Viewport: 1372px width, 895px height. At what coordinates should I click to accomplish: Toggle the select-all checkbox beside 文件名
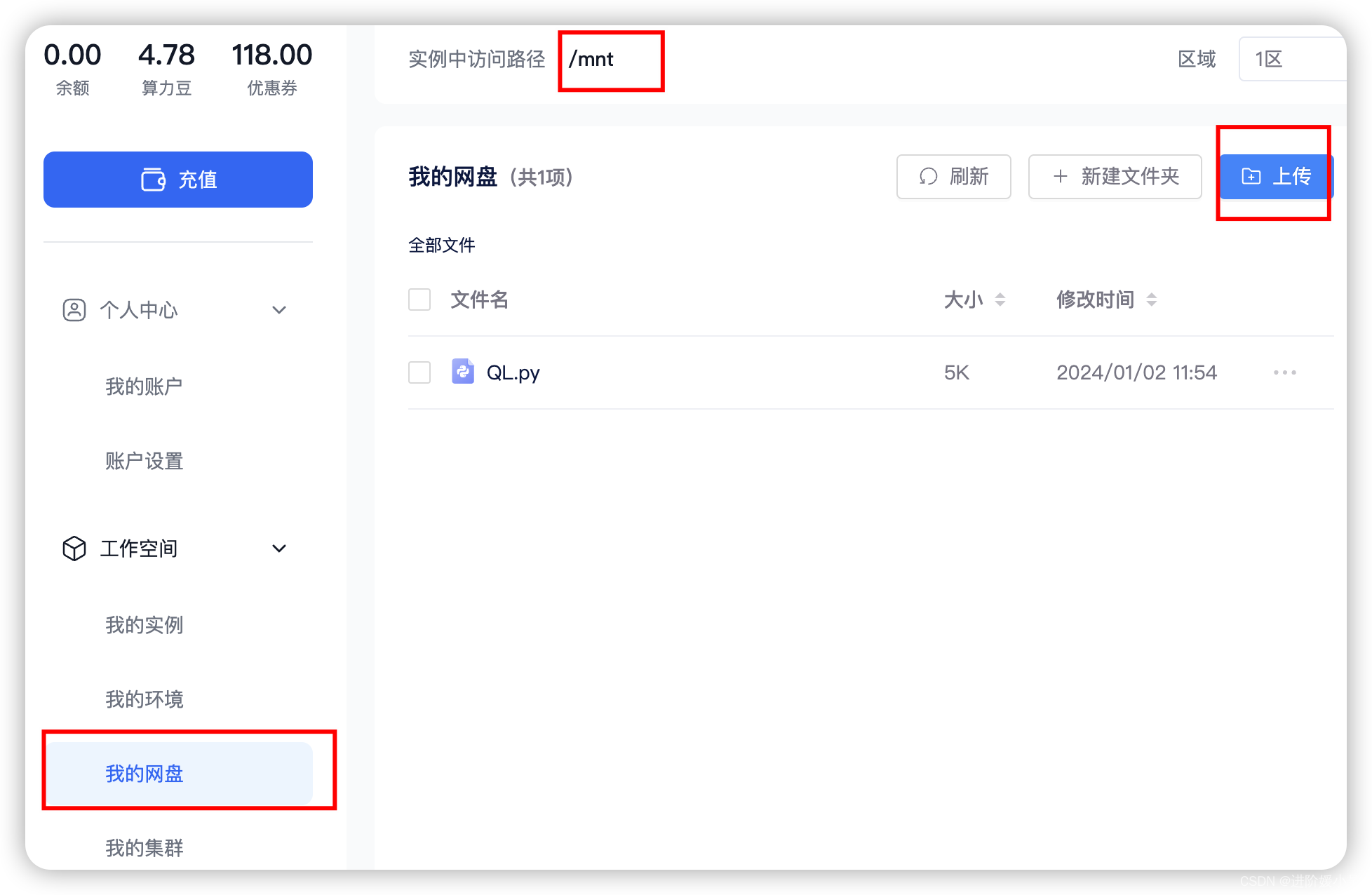coord(419,300)
